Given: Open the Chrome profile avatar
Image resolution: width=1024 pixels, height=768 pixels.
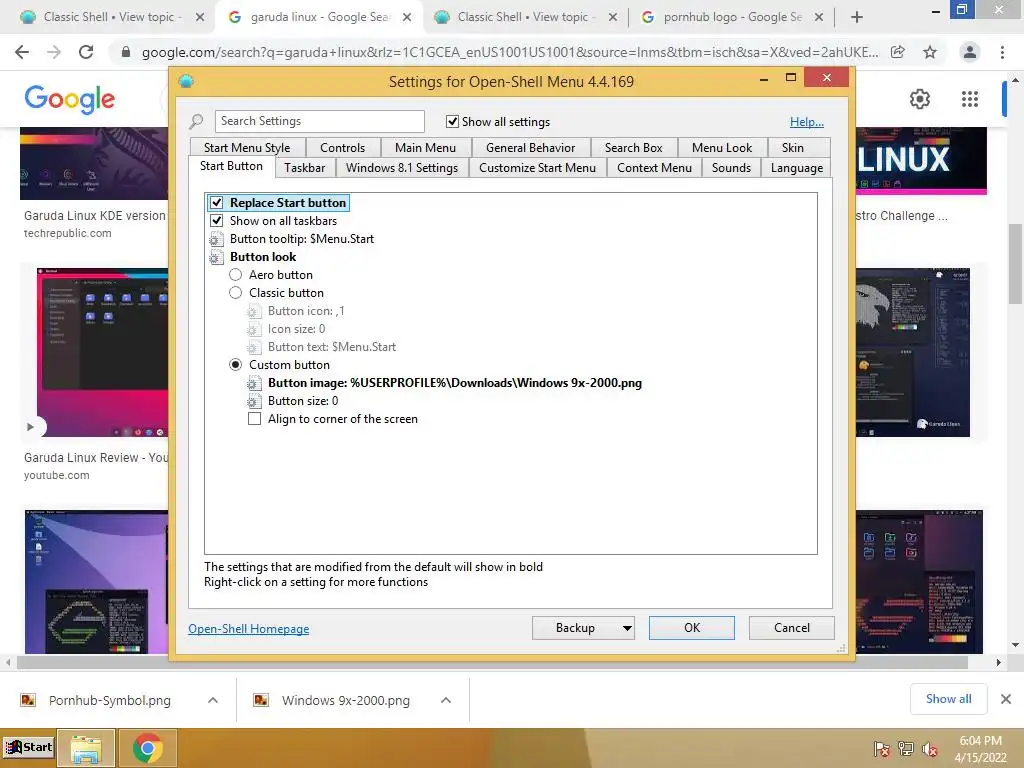Looking at the screenshot, I should click(x=970, y=52).
